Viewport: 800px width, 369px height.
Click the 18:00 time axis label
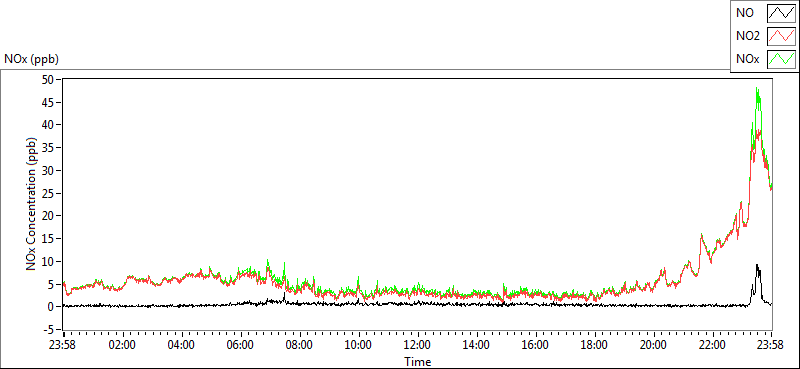(x=594, y=345)
